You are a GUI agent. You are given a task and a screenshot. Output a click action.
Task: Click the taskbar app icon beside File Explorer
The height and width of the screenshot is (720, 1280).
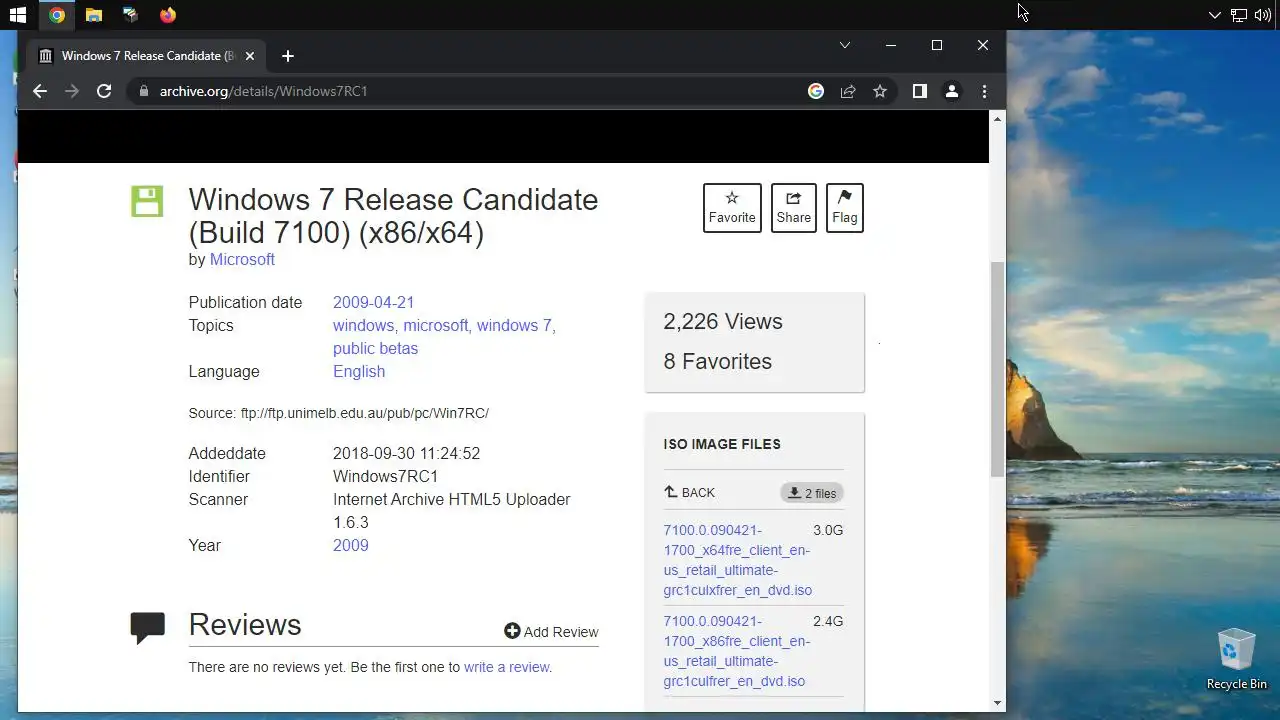point(130,15)
